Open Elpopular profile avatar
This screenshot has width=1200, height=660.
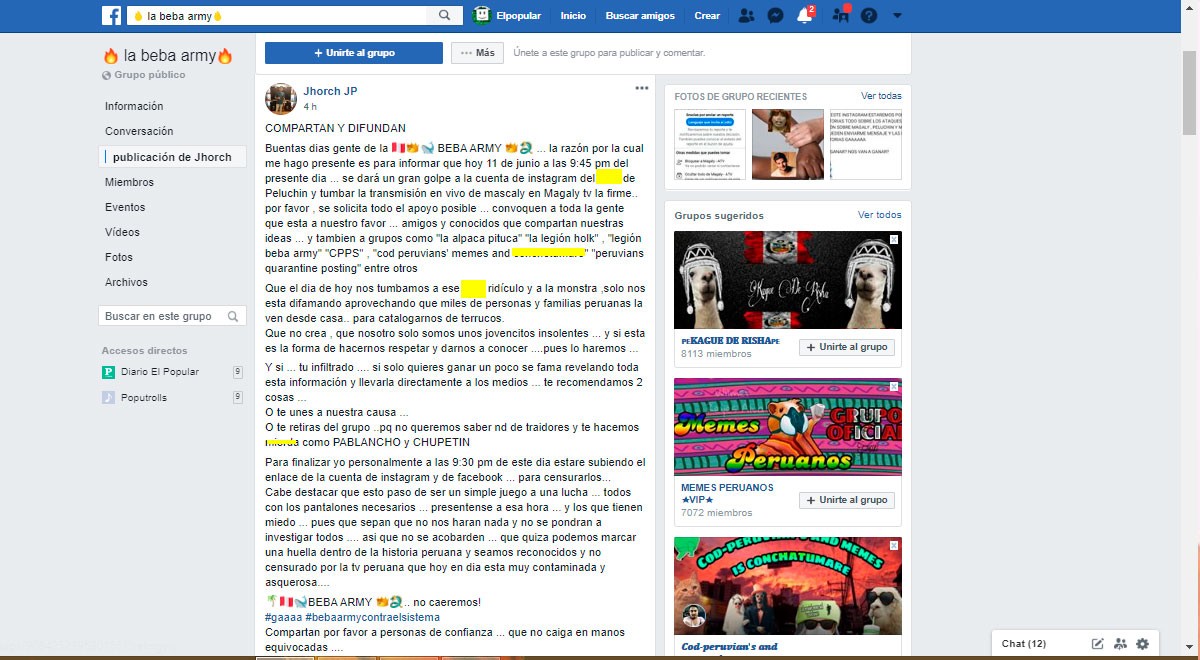point(483,16)
